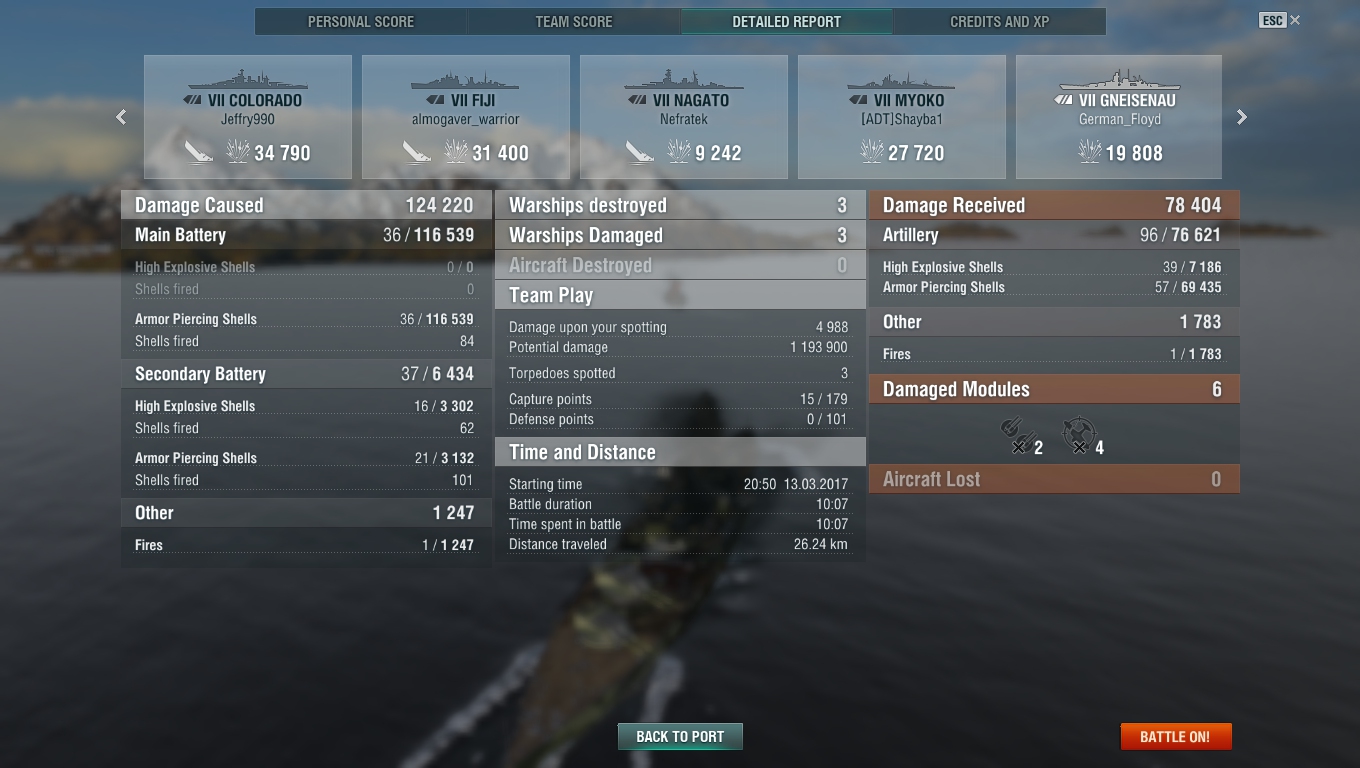Click the Back to Port button
1360x768 pixels.
point(680,737)
